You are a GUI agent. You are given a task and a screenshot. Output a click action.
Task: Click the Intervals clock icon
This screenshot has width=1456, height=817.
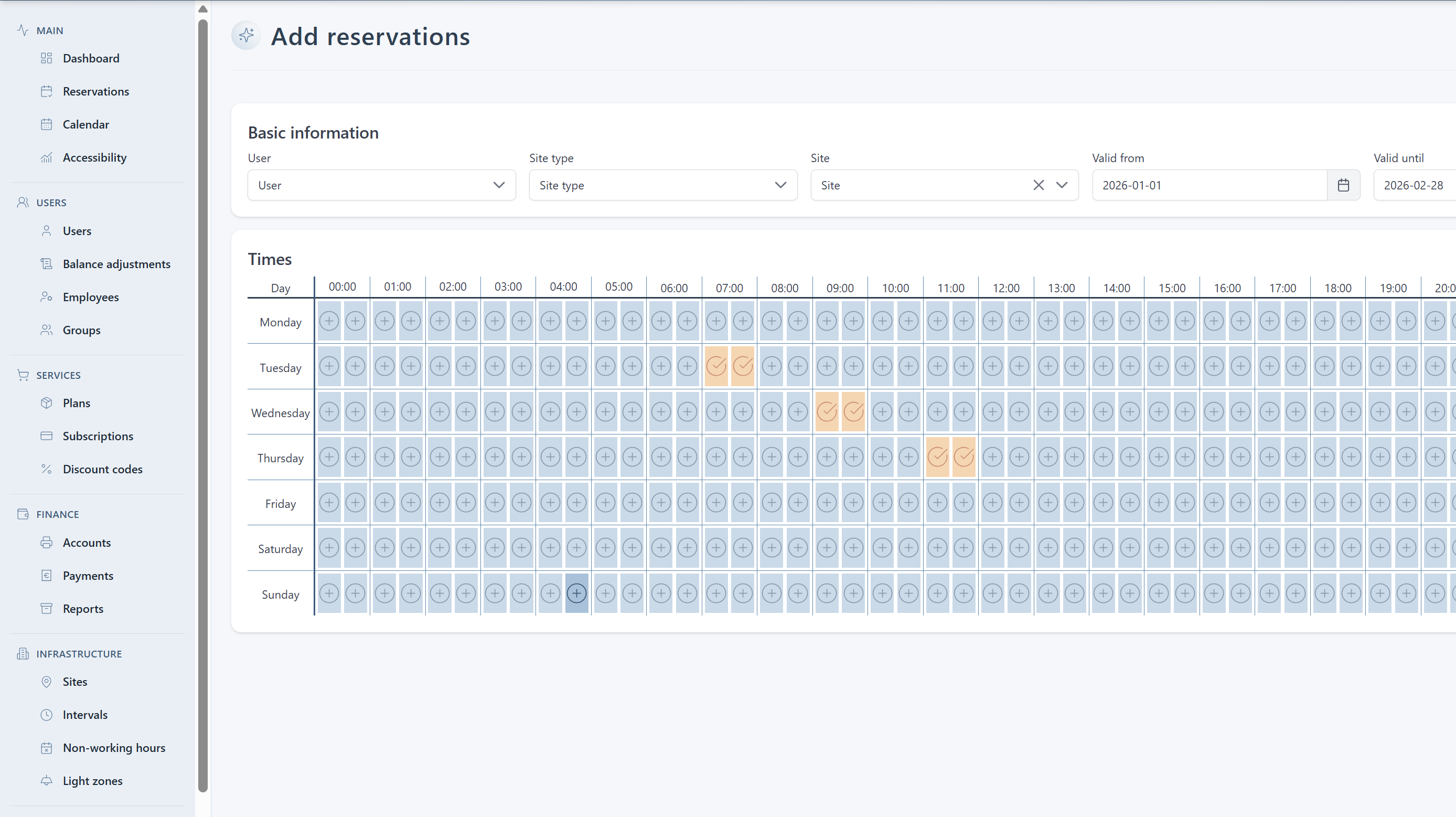(x=46, y=715)
